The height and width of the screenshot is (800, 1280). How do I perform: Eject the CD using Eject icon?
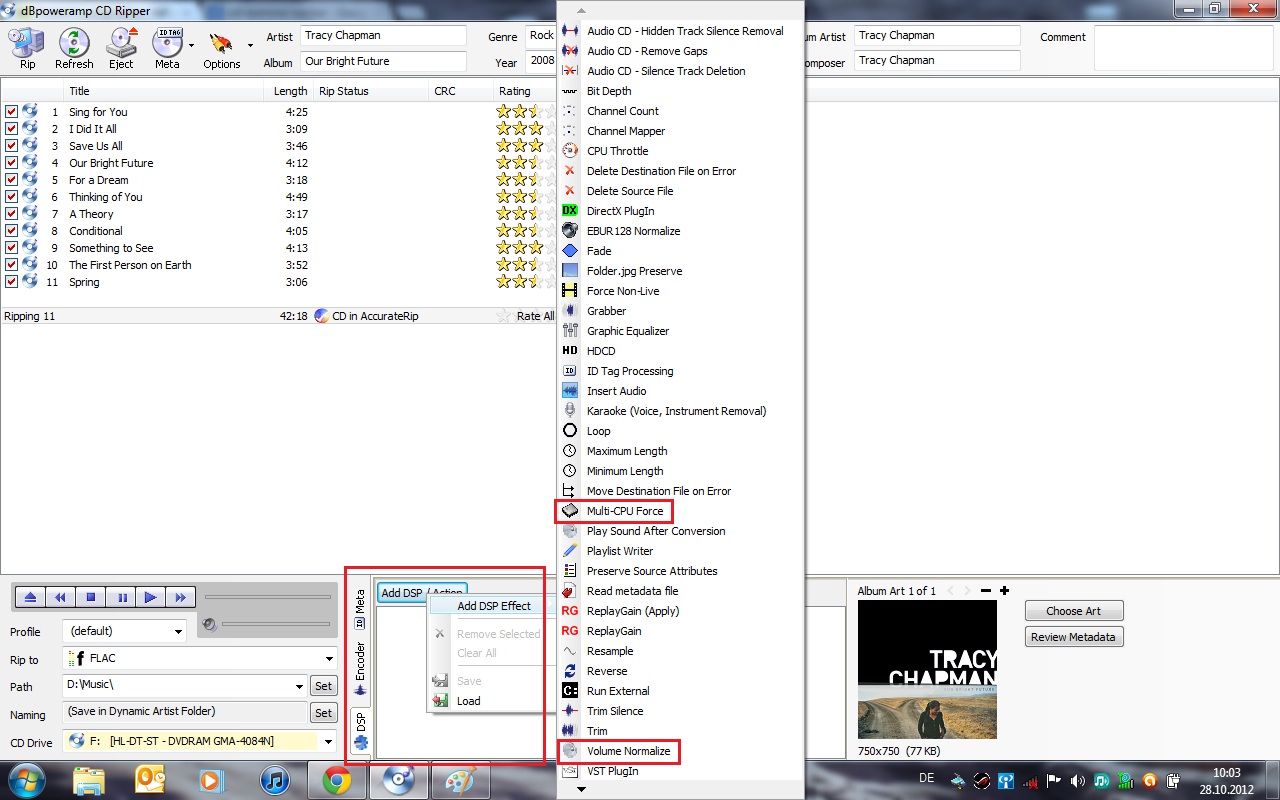[121, 46]
